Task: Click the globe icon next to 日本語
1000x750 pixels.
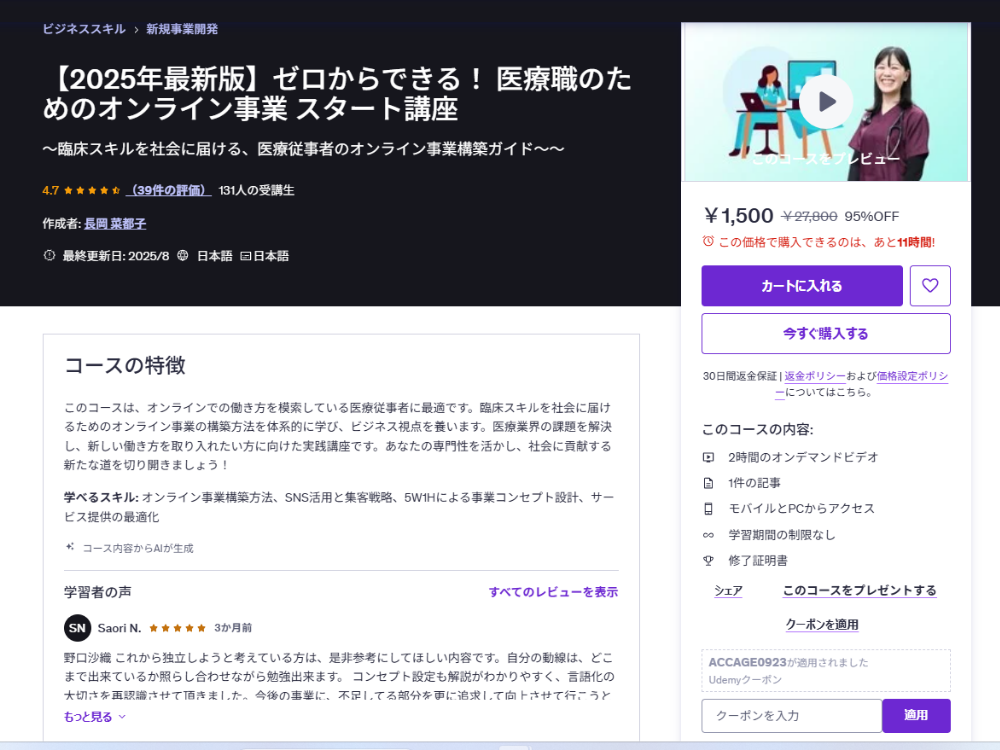Action: click(181, 256)
